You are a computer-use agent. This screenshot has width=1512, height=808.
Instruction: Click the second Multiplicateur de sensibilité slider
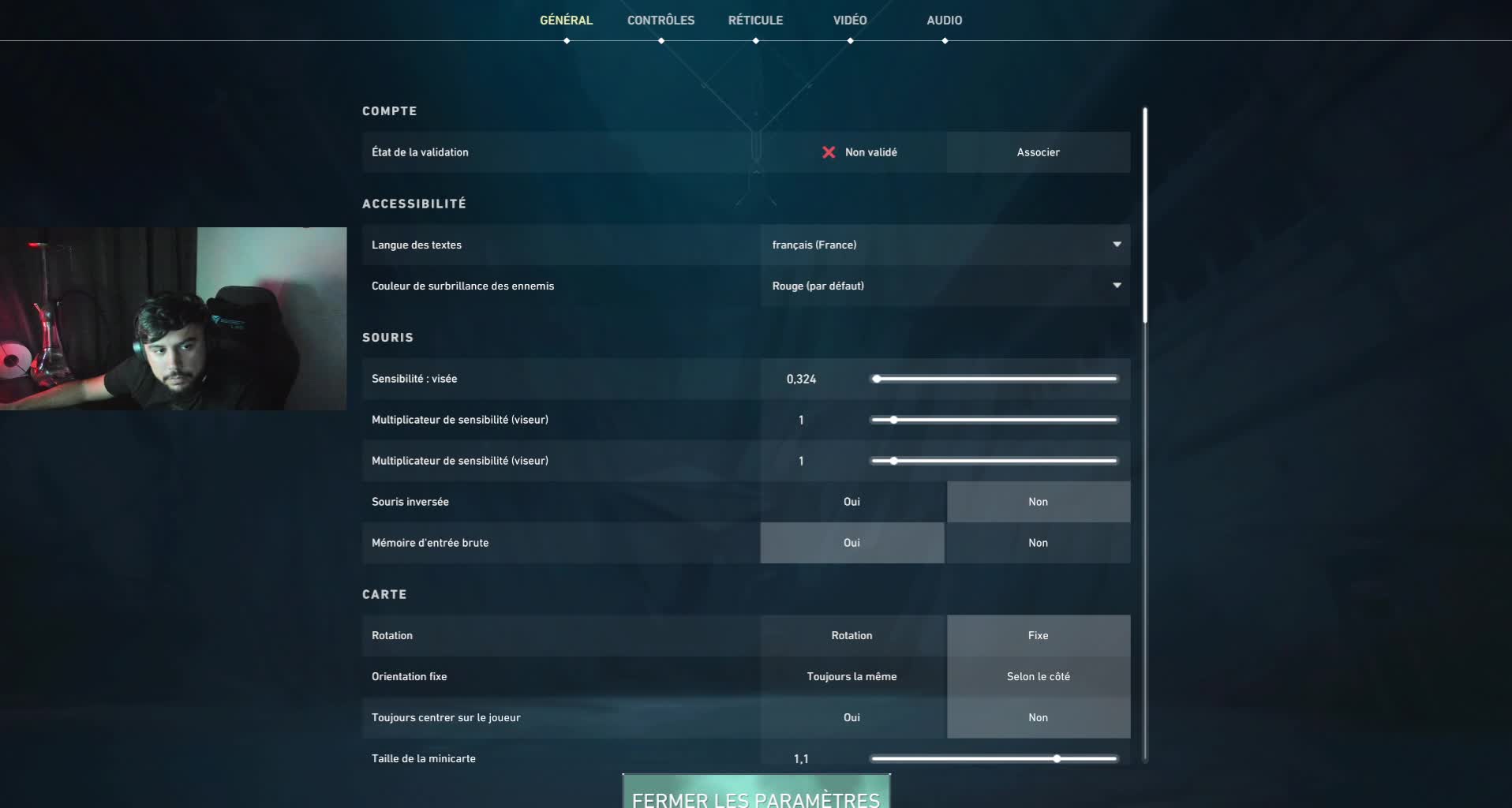point(994,461)
